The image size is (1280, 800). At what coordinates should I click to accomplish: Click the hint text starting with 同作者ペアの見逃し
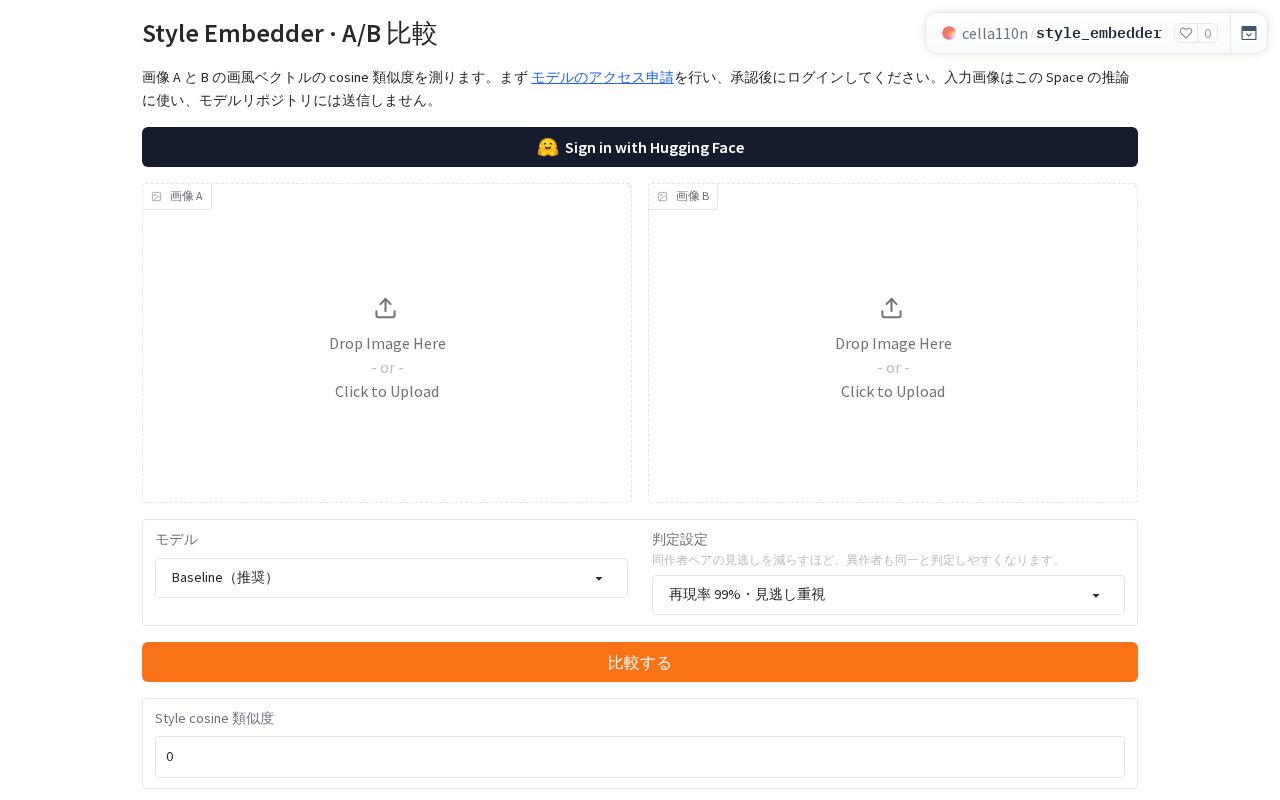(858, 560)
